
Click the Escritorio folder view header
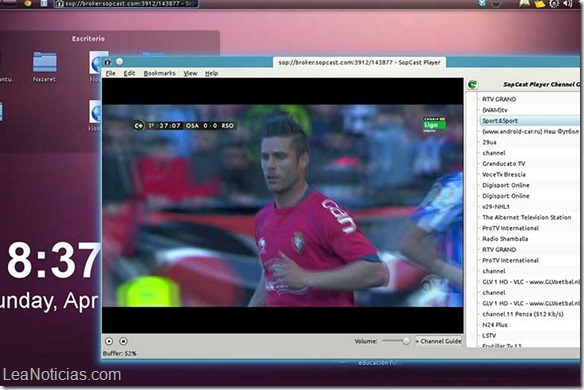(x=88, y=38)
